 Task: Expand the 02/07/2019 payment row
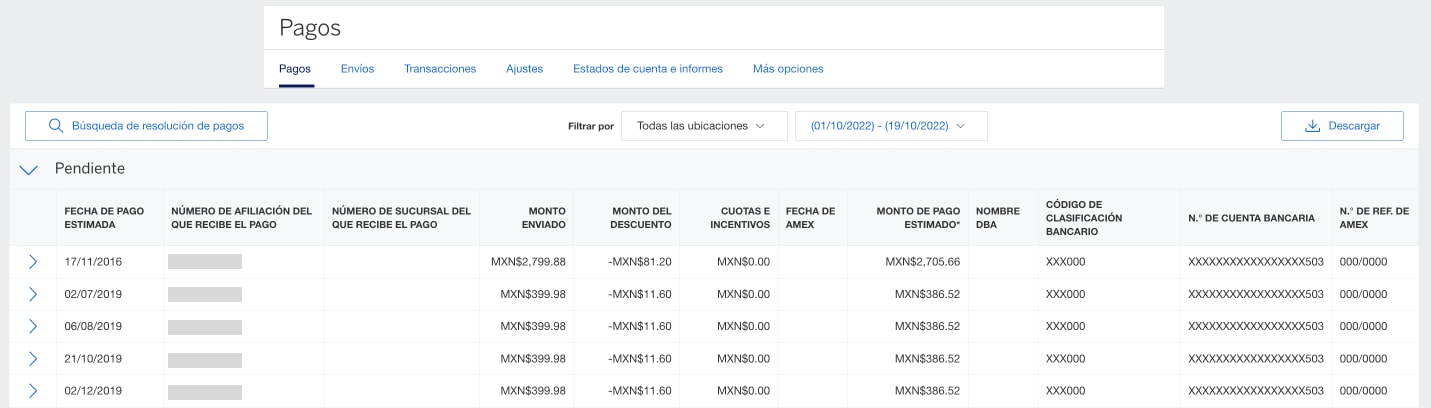pyautogui.click(x=33, y=294)
